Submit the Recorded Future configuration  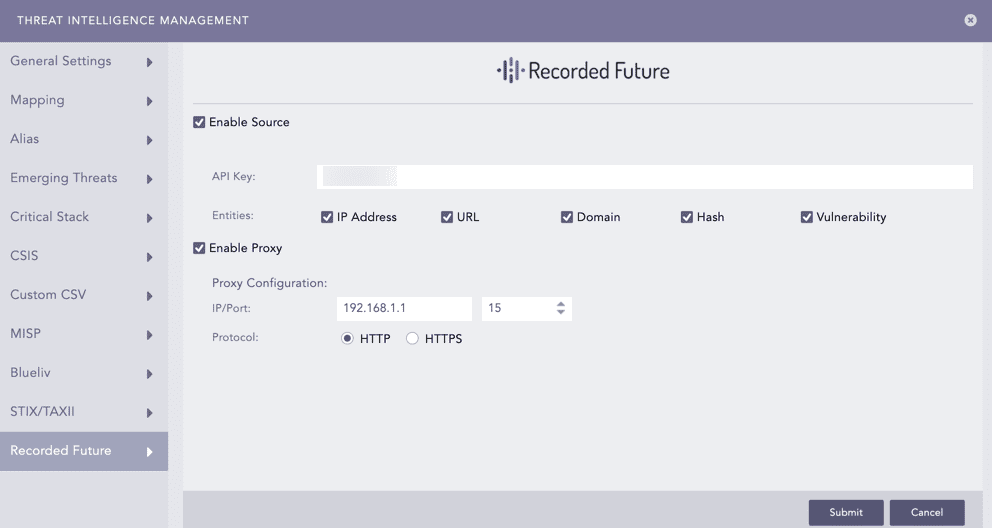pos(845,512)
